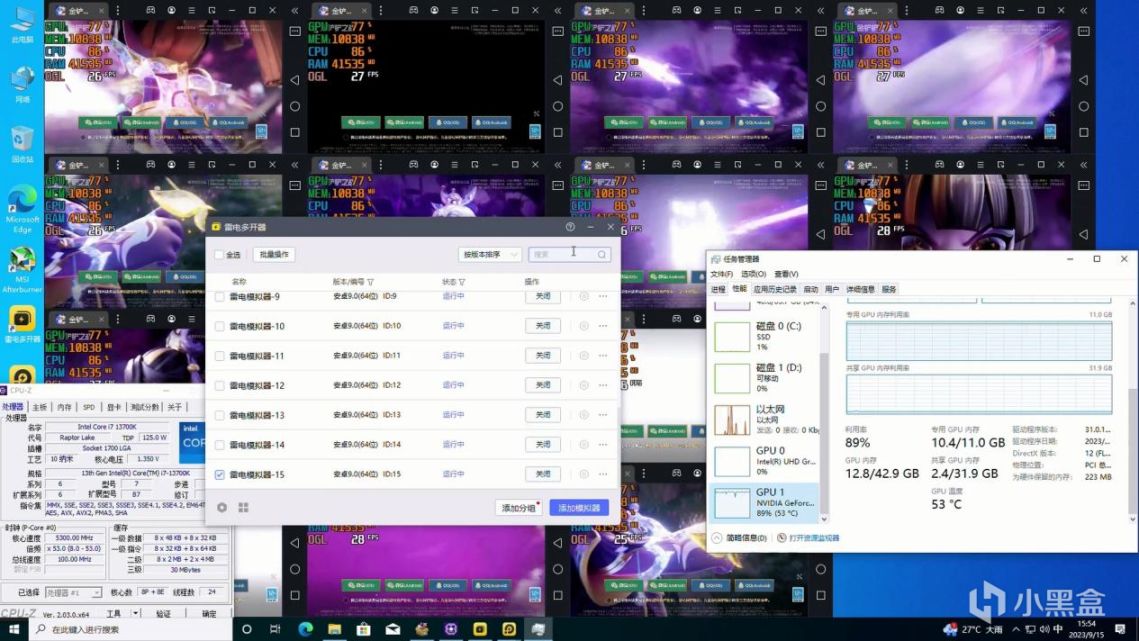Open Microsoft Store from the taskbar
Screen dimensions: 1139x641
click(363, 629)
